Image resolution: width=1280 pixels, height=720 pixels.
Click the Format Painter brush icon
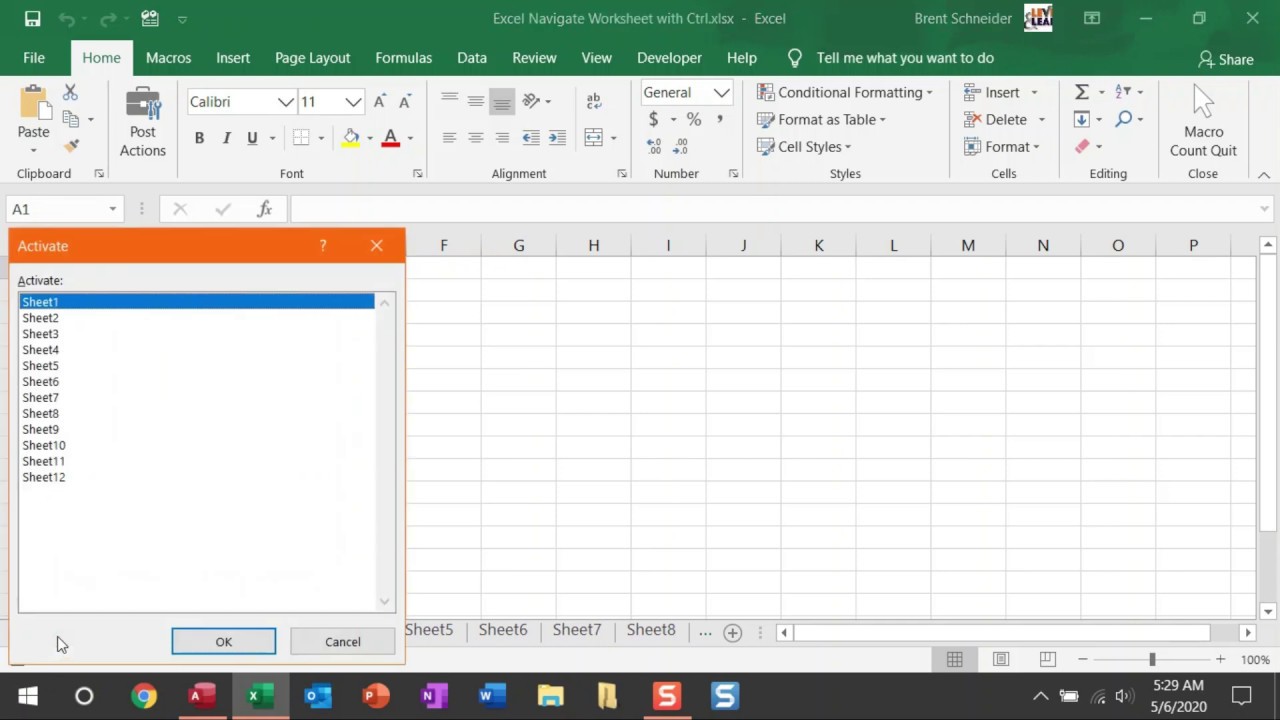71,146
